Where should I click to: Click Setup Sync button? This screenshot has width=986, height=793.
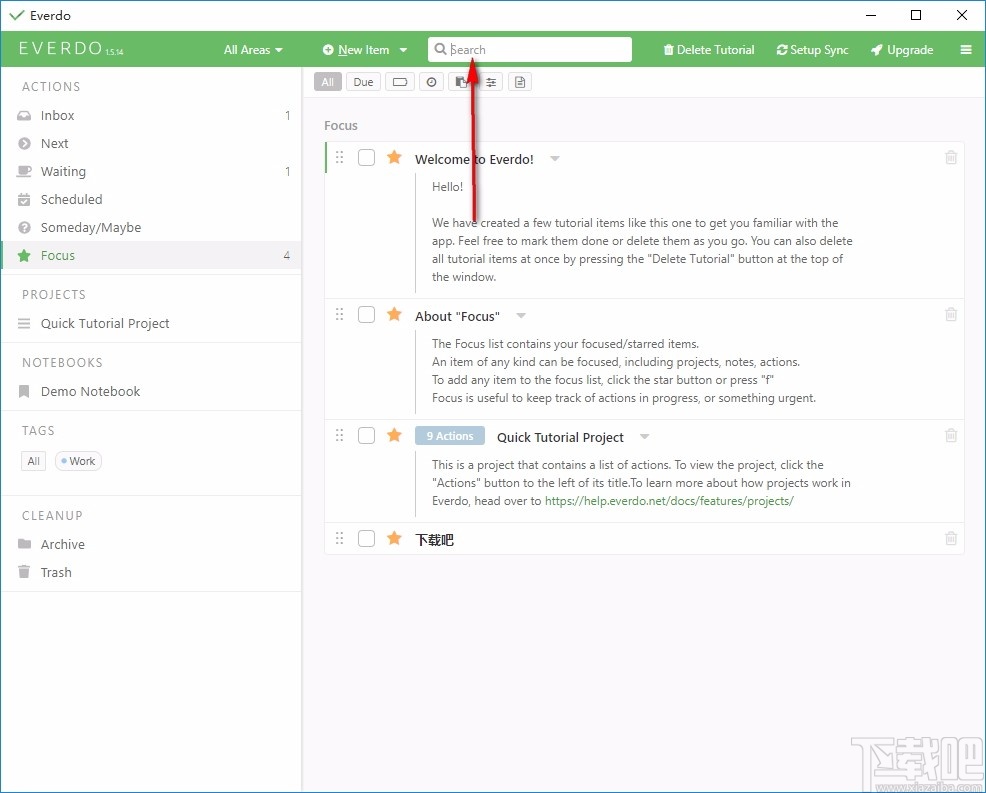click(812, 50)
